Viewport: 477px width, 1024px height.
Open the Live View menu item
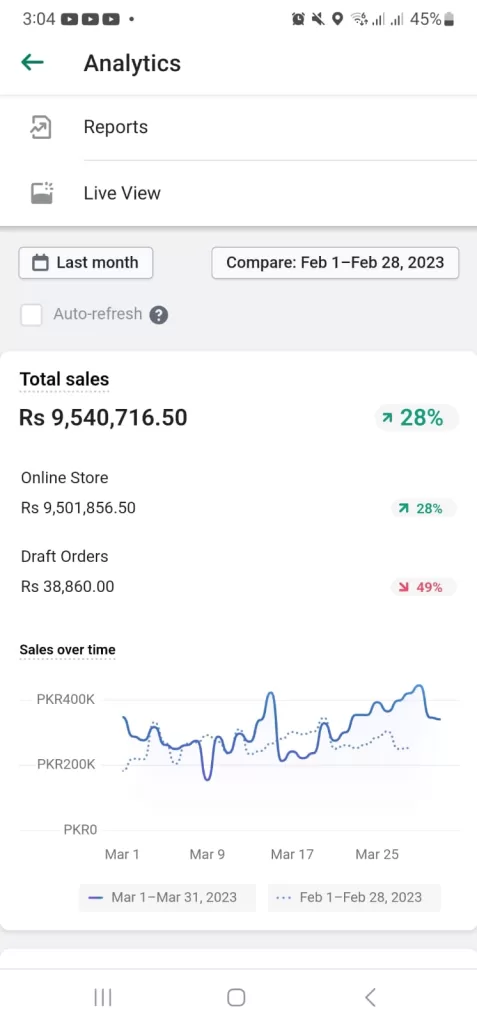pyautogui.click(x=238, y=193)
